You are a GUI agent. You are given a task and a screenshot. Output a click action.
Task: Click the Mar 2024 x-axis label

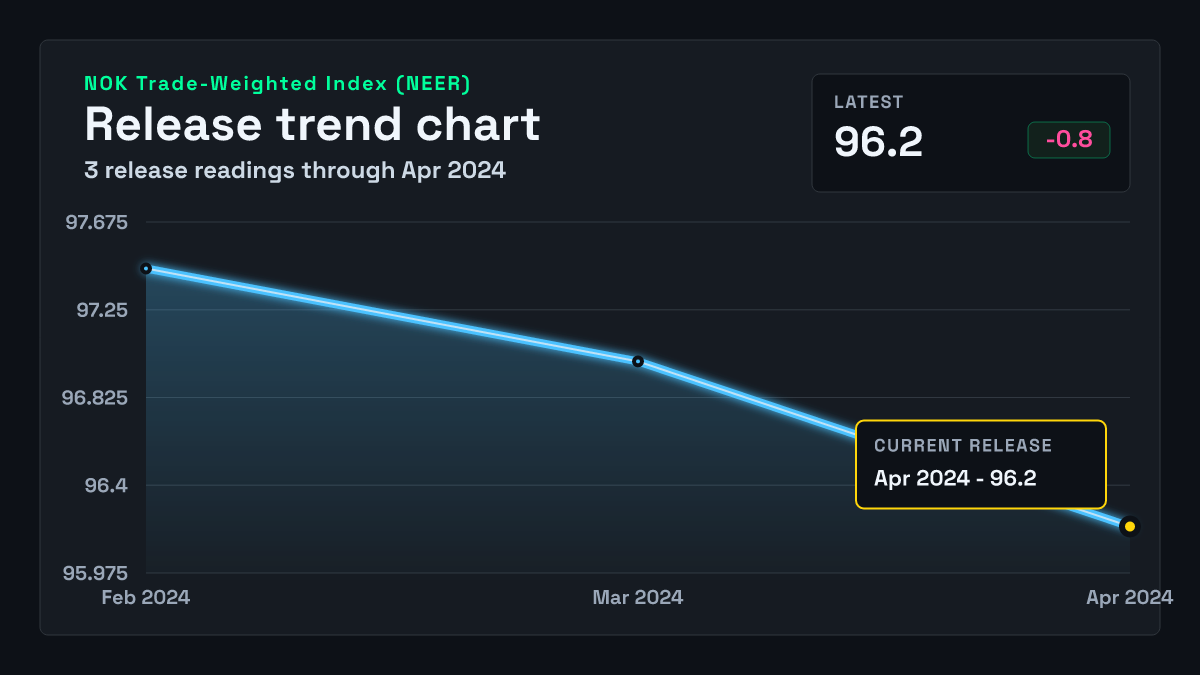(638, 597)
